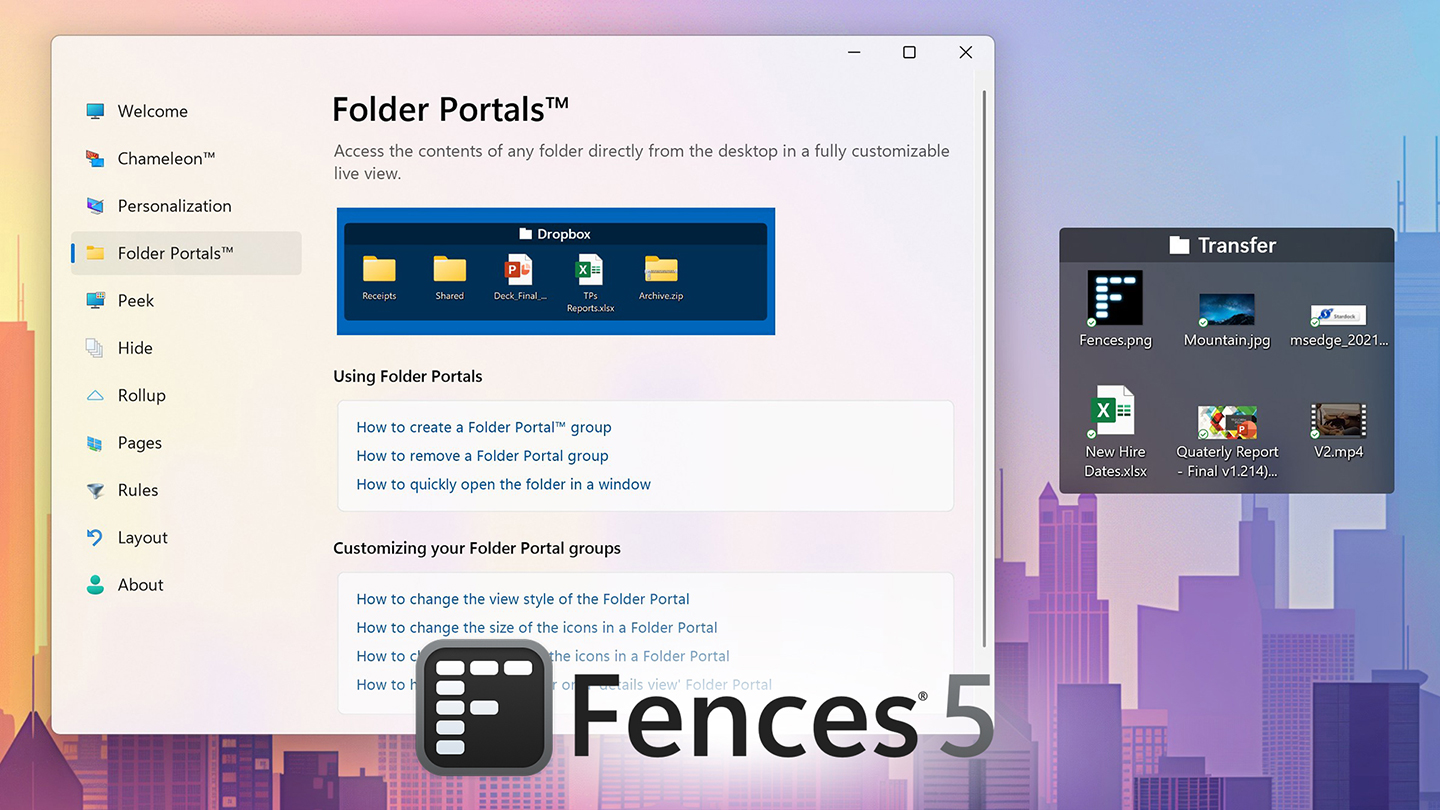Click How to remove a Folder Portal group
Image resolution: width=1440 pixels, height=810 pixels.
482,455
